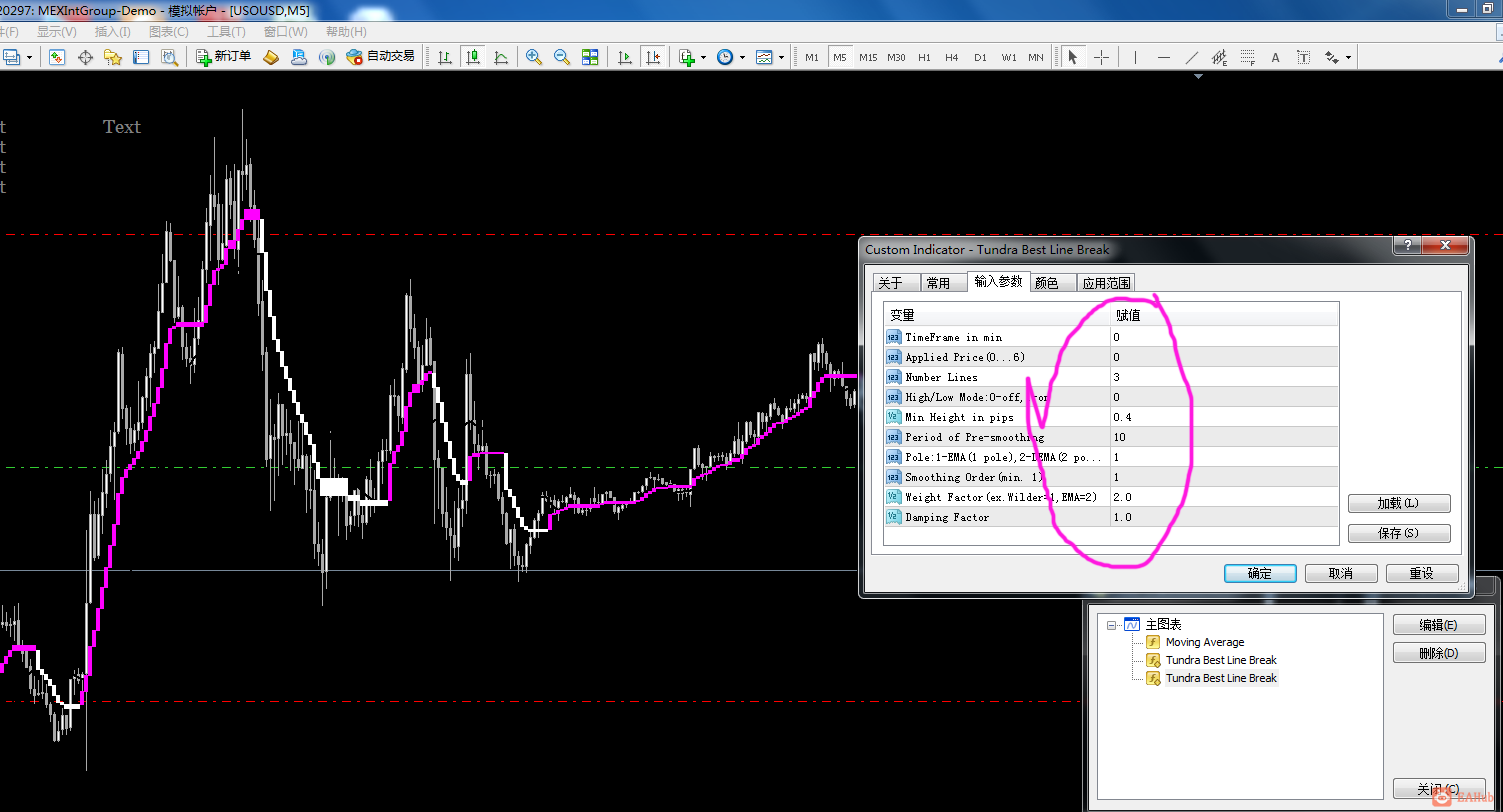Click the 新订单 new order button

[x=224, y=57]
